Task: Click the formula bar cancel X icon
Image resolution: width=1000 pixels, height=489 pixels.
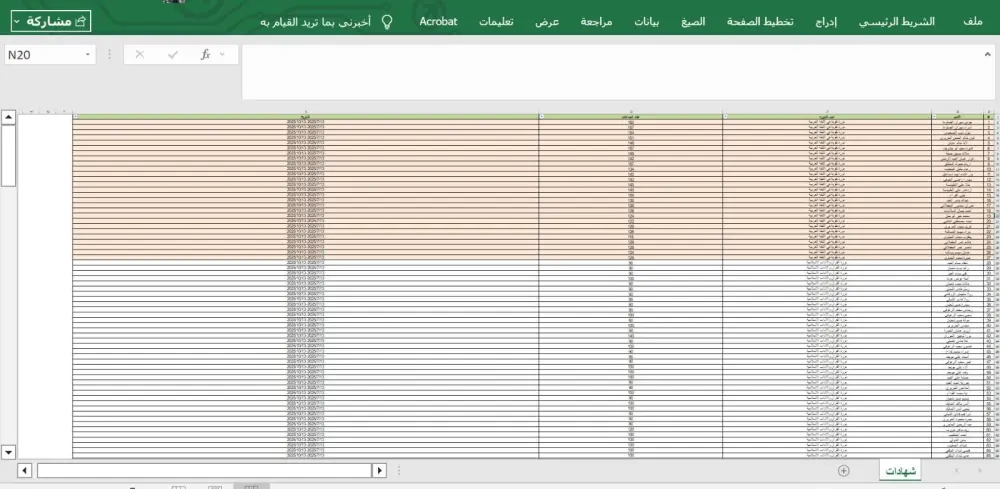Action: coord(140,55)
